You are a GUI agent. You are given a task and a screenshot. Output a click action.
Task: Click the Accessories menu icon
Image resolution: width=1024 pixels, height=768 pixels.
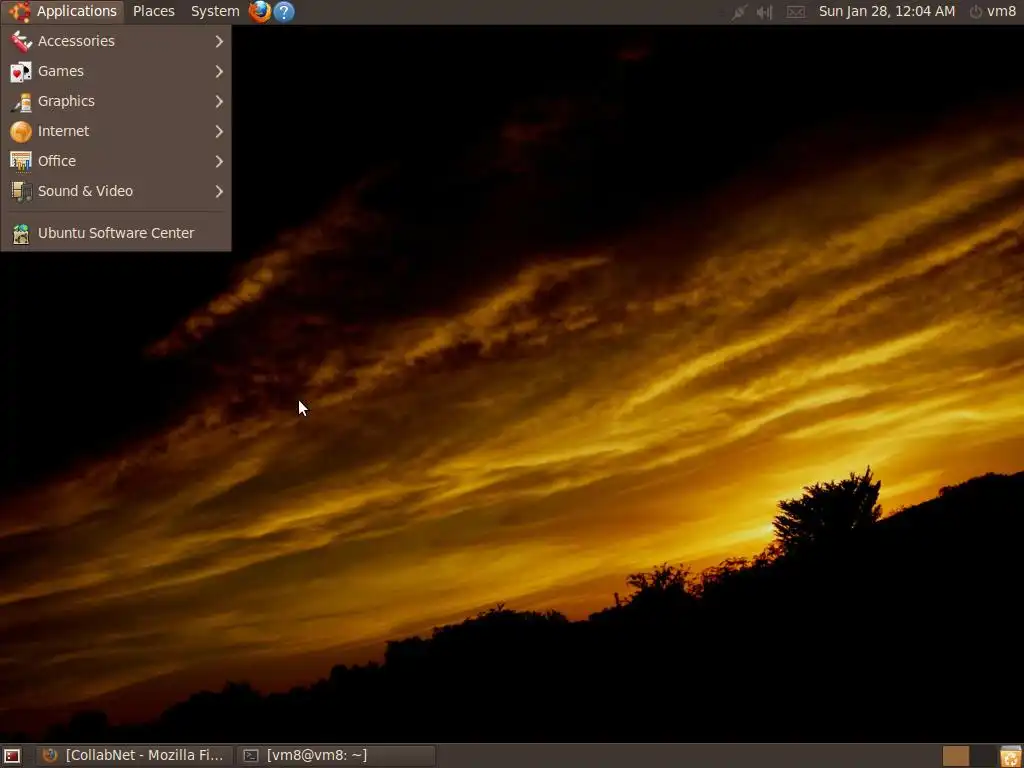21,41
